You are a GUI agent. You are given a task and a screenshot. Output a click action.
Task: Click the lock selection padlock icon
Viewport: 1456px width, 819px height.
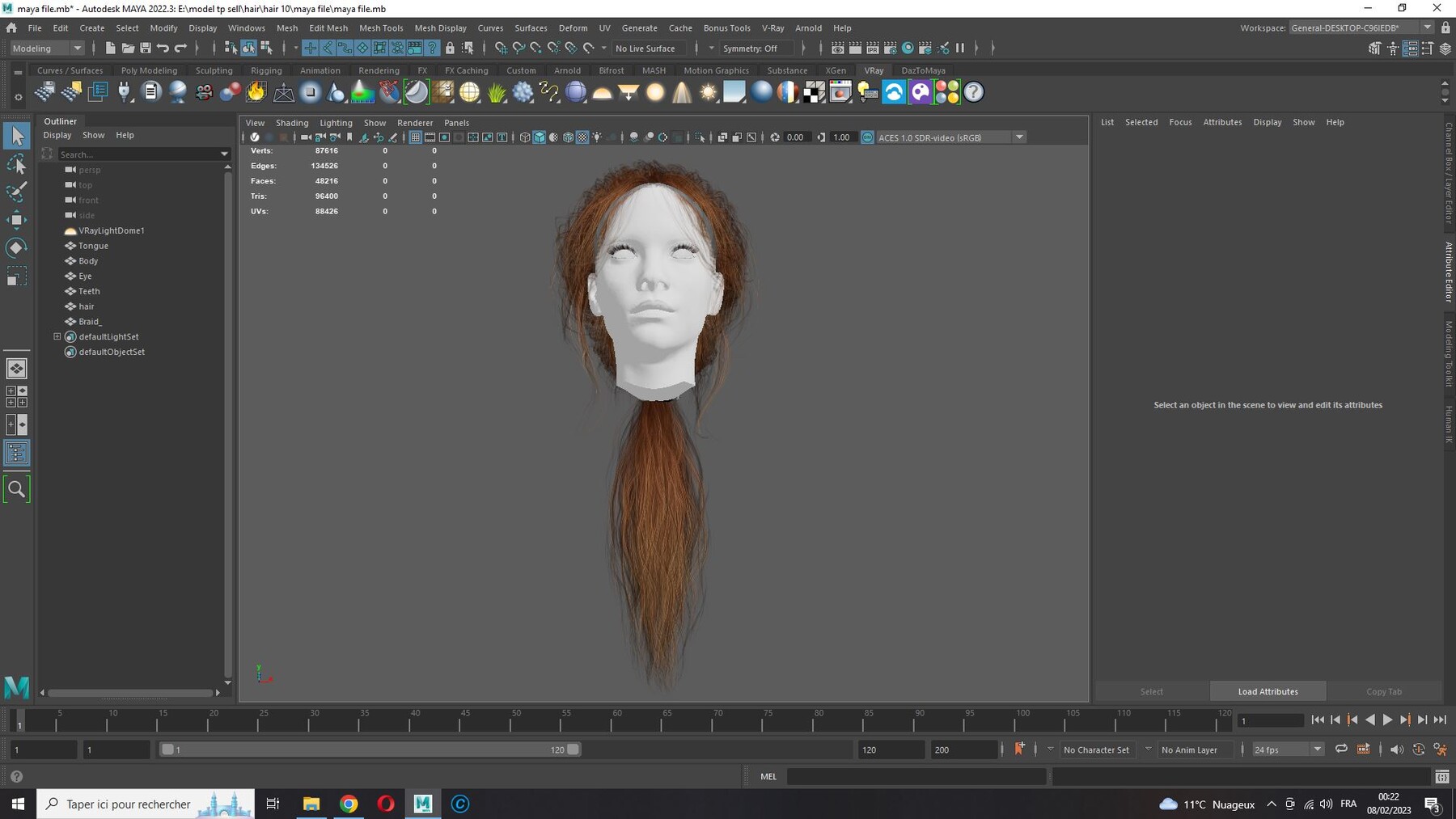coord(450,49)
